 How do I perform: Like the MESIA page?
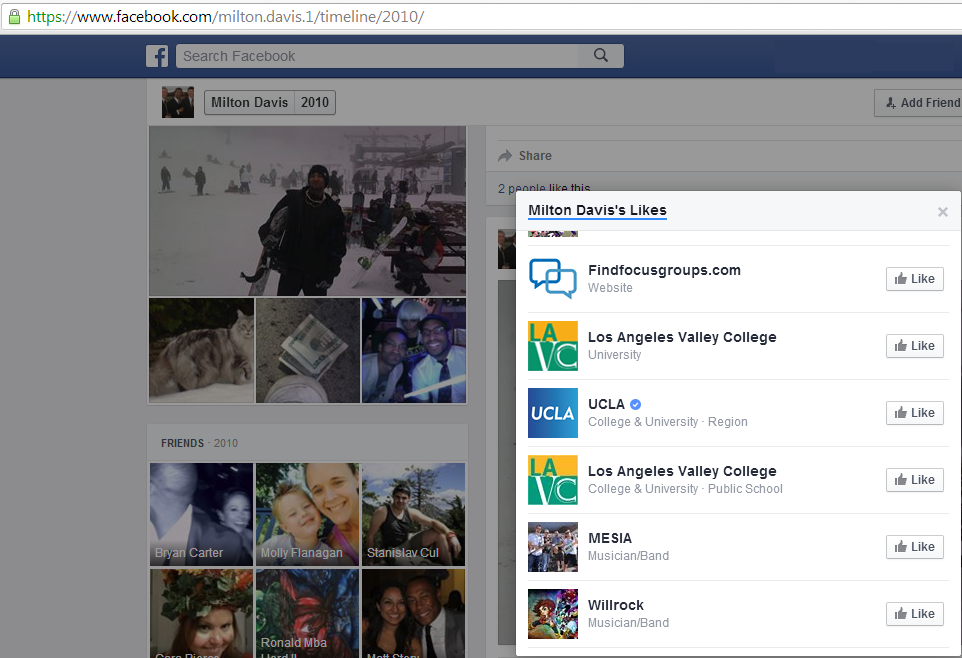[x=914, y=546]
